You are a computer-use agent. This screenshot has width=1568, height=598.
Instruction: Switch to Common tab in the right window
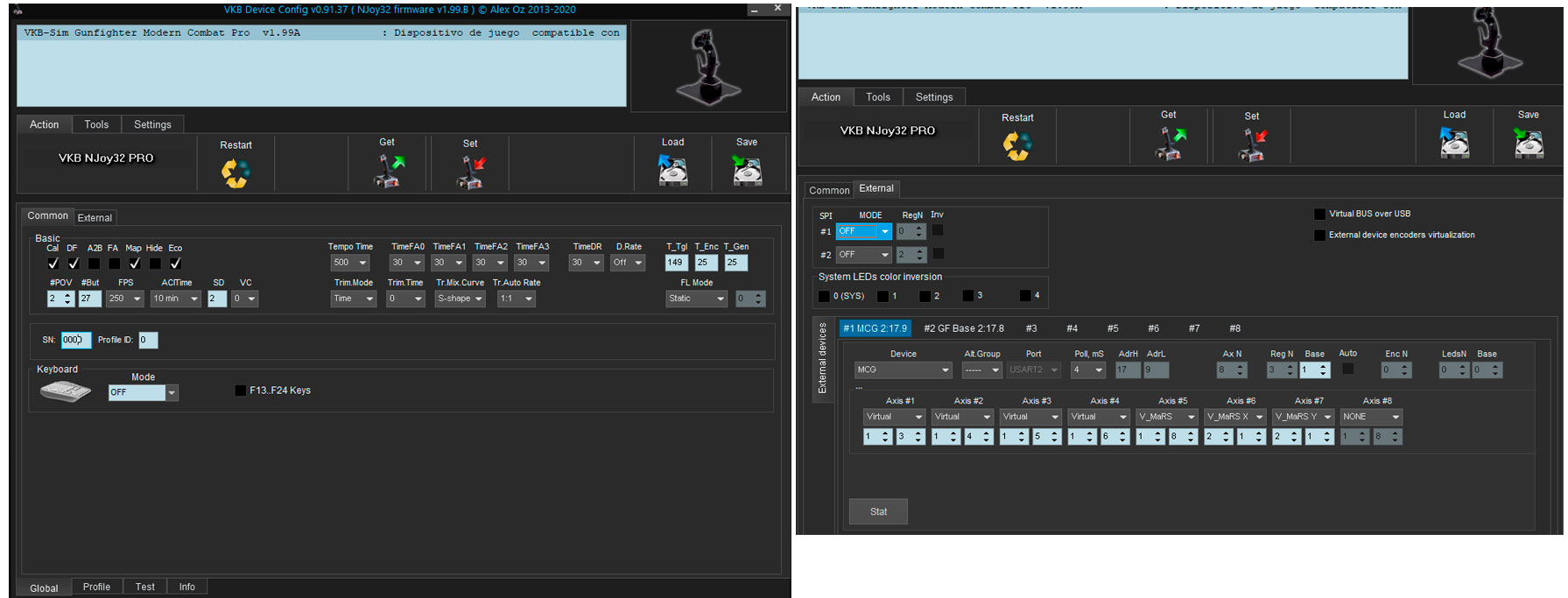(829, 190)
